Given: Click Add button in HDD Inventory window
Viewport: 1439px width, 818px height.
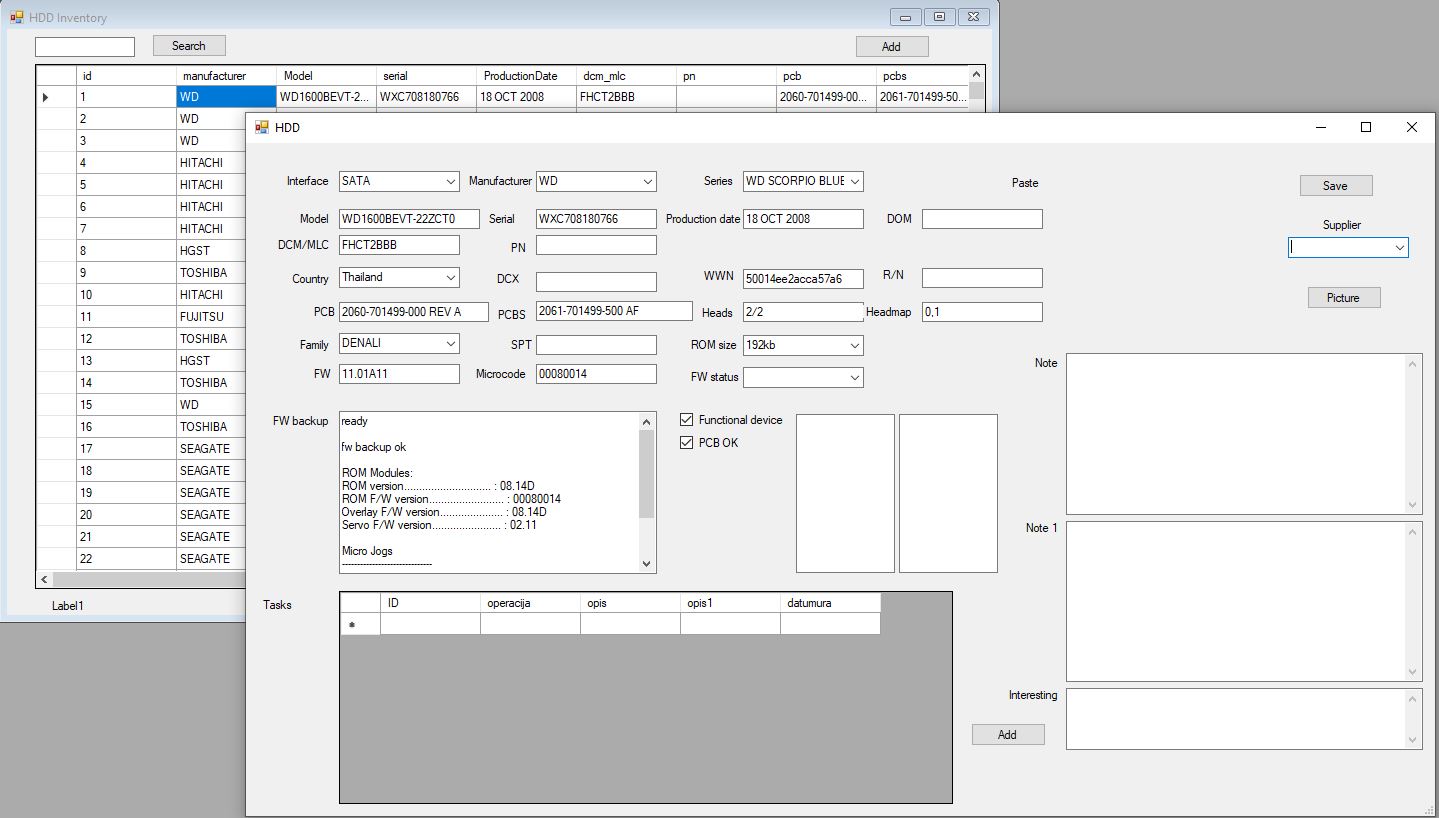Looking at the screenshot, I should 892,46.
